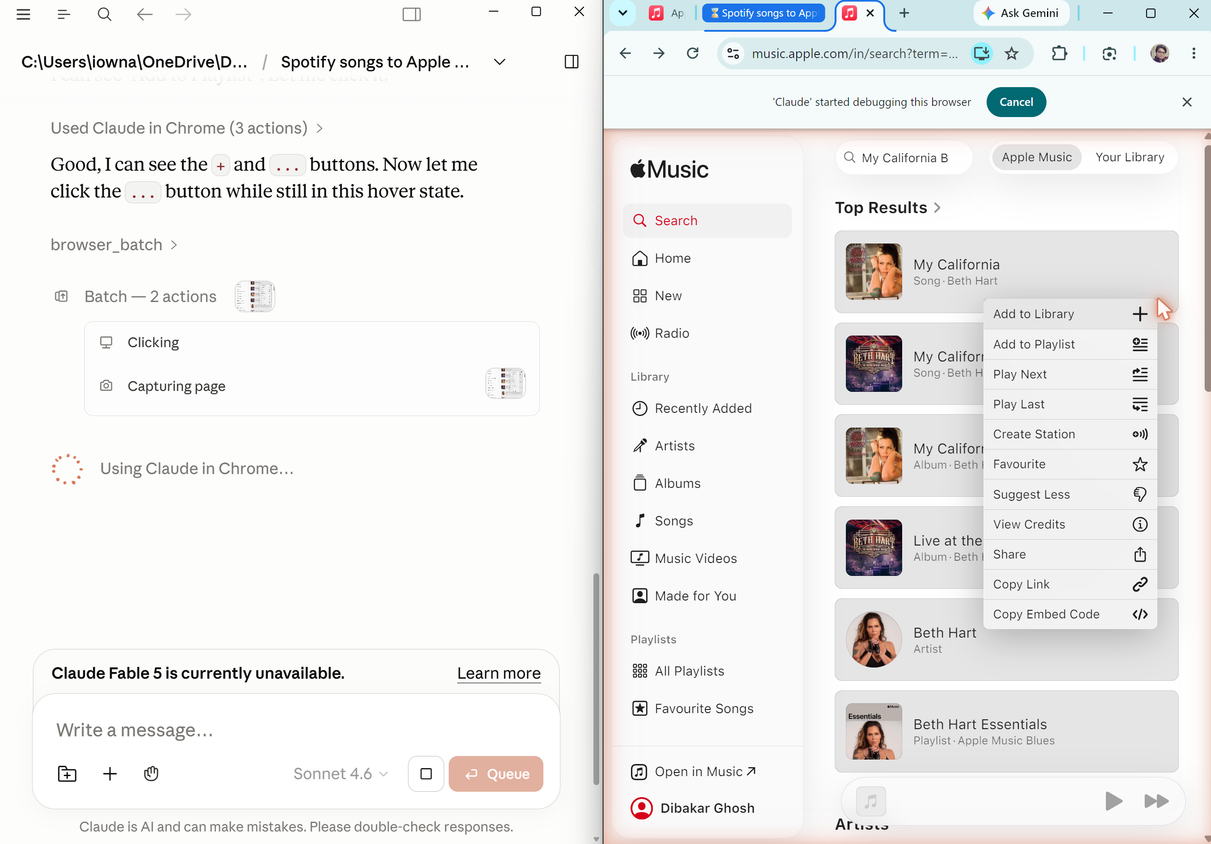
Task: Expand the Used Claude in Chrome actions
Action: coord(187,128)
